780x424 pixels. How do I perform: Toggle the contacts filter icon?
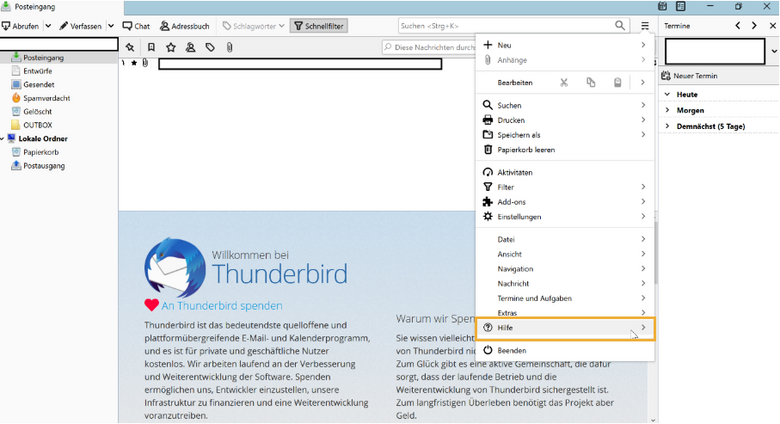191,47
